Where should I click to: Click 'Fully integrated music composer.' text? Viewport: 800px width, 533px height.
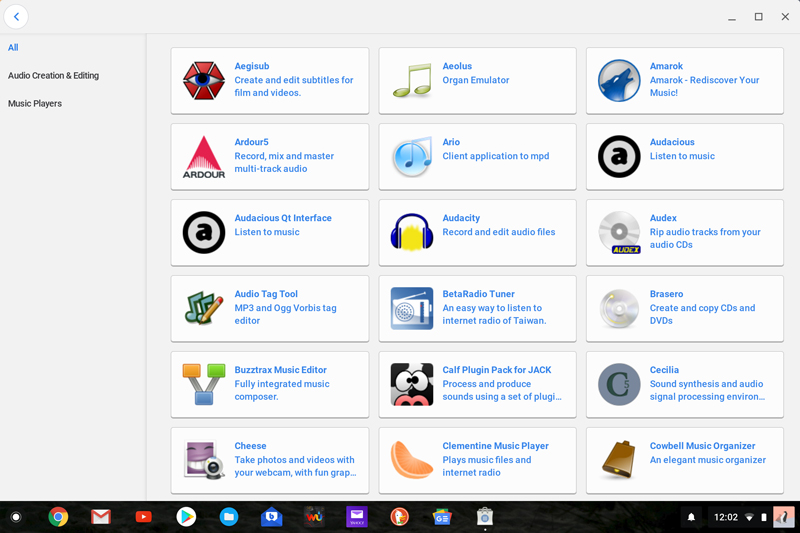[x=282, y=390]
